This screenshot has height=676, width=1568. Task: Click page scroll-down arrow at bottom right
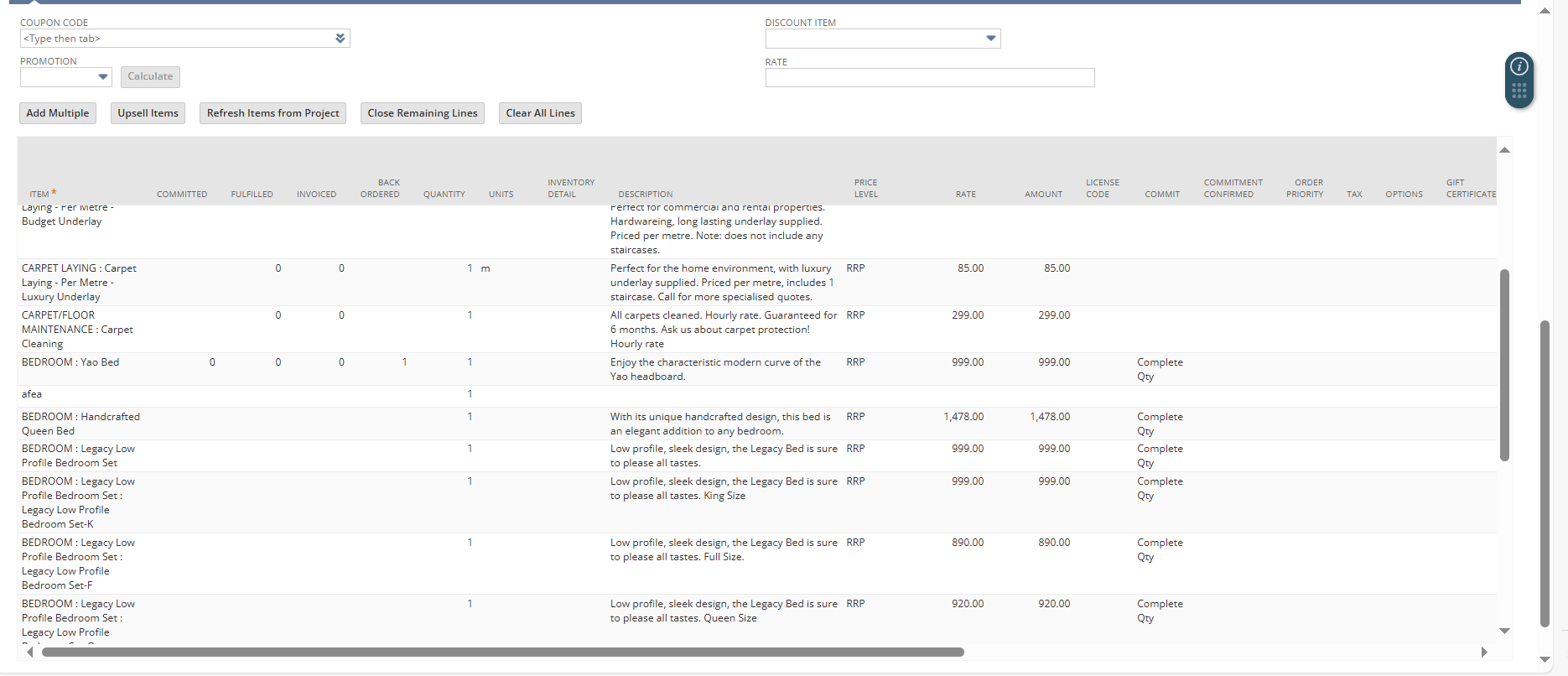(x=1545, y=659)
